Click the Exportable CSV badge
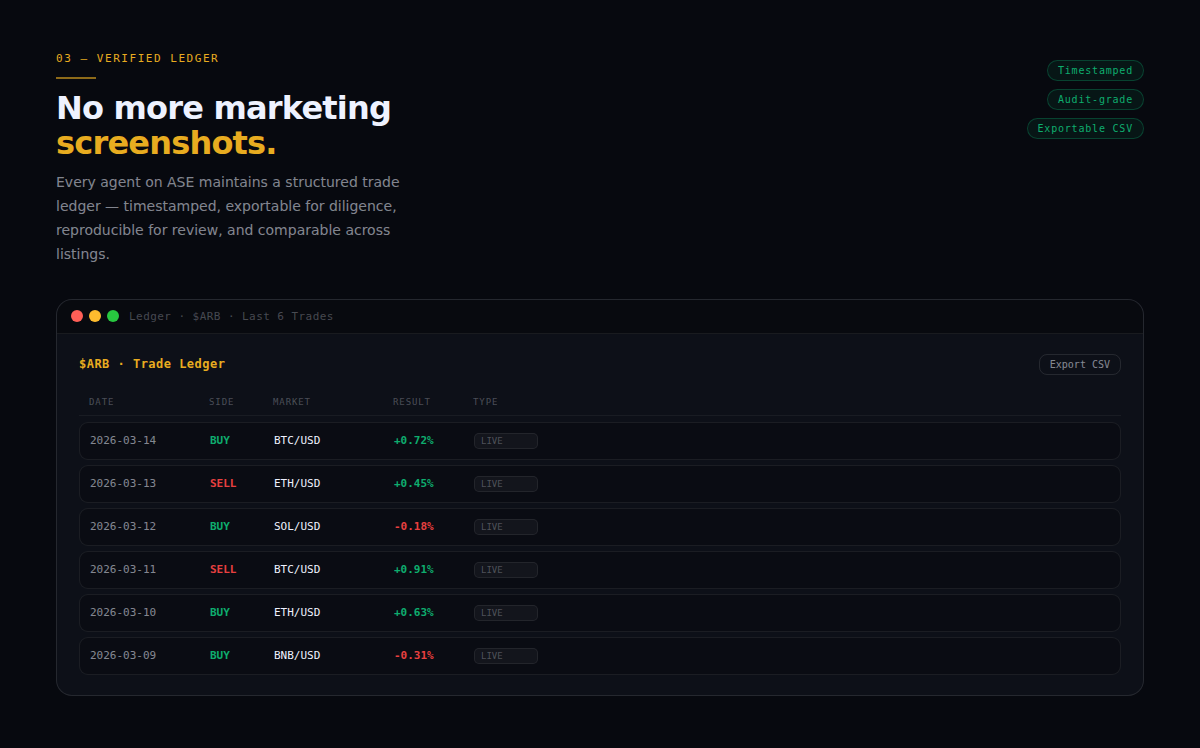1200x748 pixels. (1085, 128)
